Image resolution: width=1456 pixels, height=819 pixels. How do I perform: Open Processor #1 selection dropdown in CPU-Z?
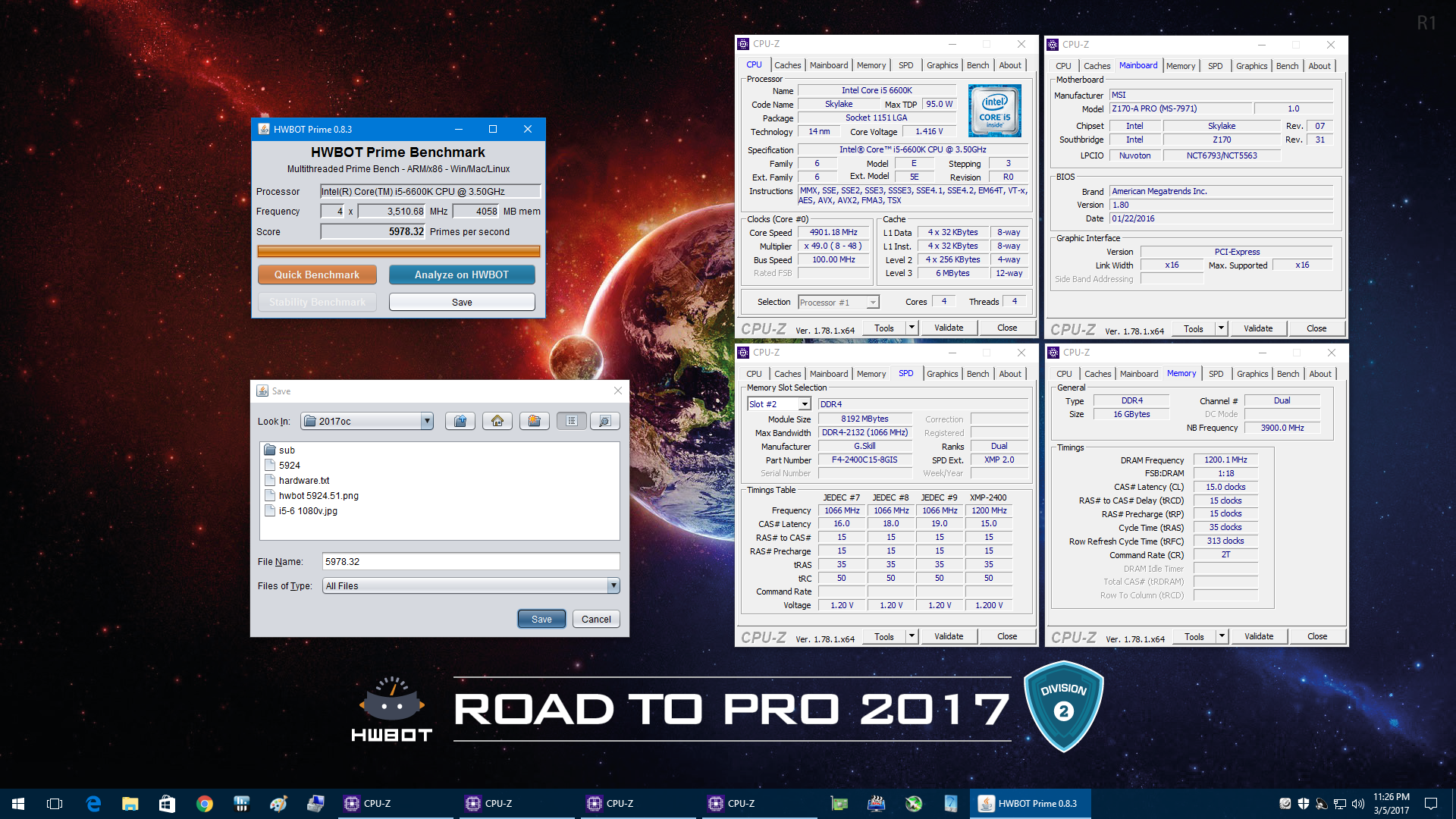pos(873,302)
